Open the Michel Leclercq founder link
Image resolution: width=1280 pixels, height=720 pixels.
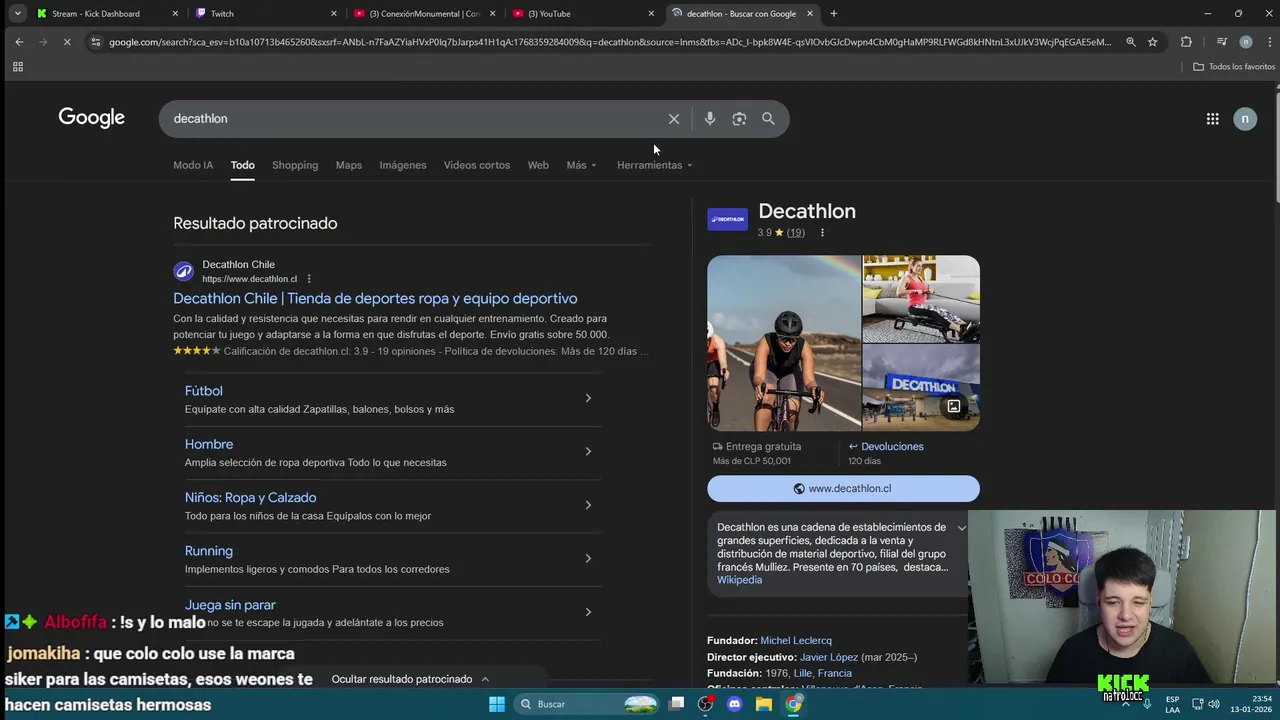point(796,641)
